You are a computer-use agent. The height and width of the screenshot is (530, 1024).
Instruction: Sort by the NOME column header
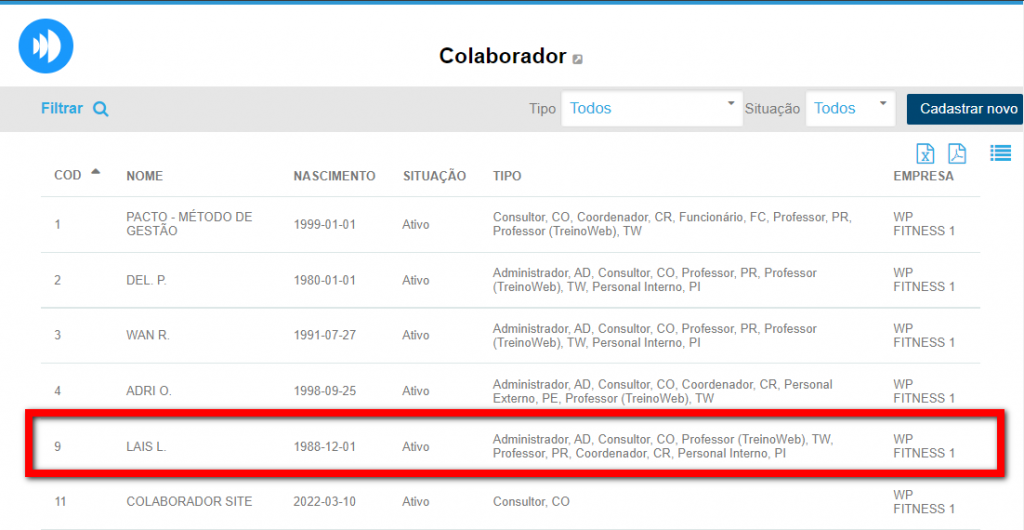(x=144, y=176)
